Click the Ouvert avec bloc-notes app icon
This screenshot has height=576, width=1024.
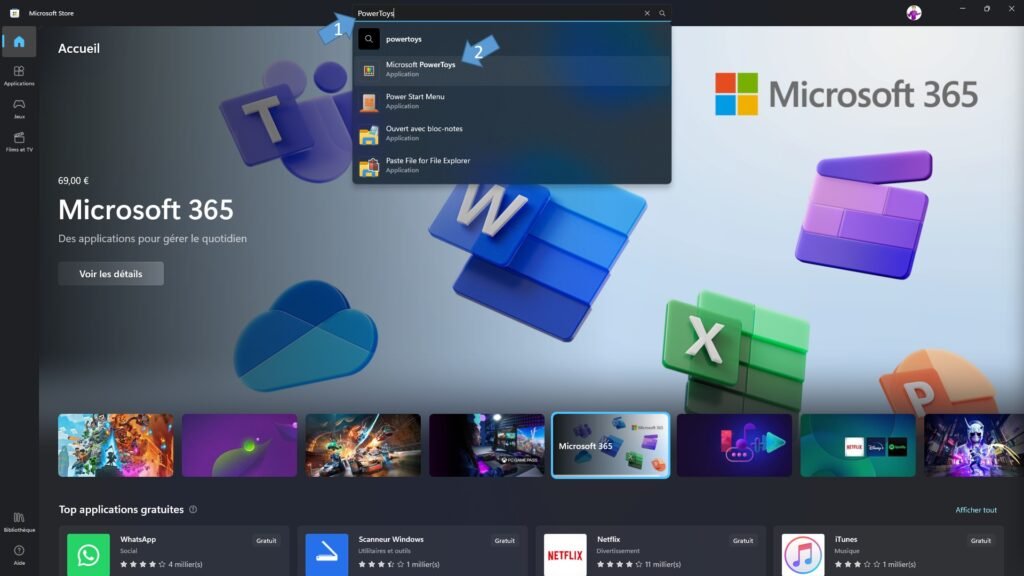tap(369, 135)
